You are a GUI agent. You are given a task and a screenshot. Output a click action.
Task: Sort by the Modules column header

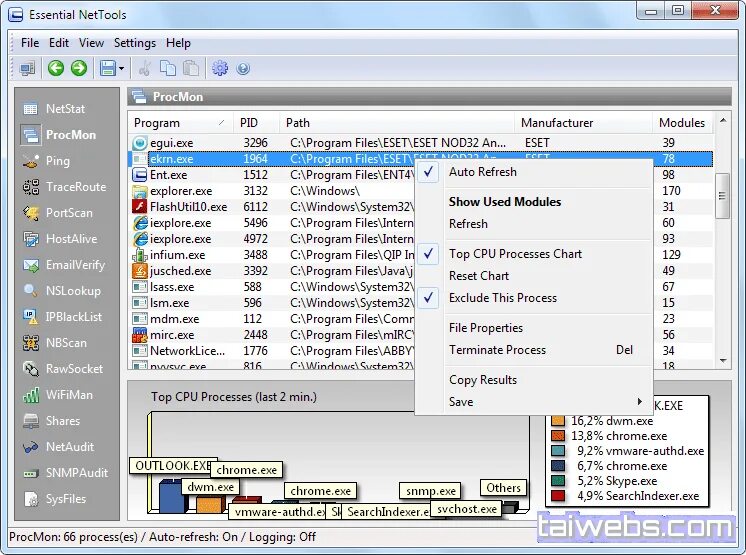pos(682,123)
